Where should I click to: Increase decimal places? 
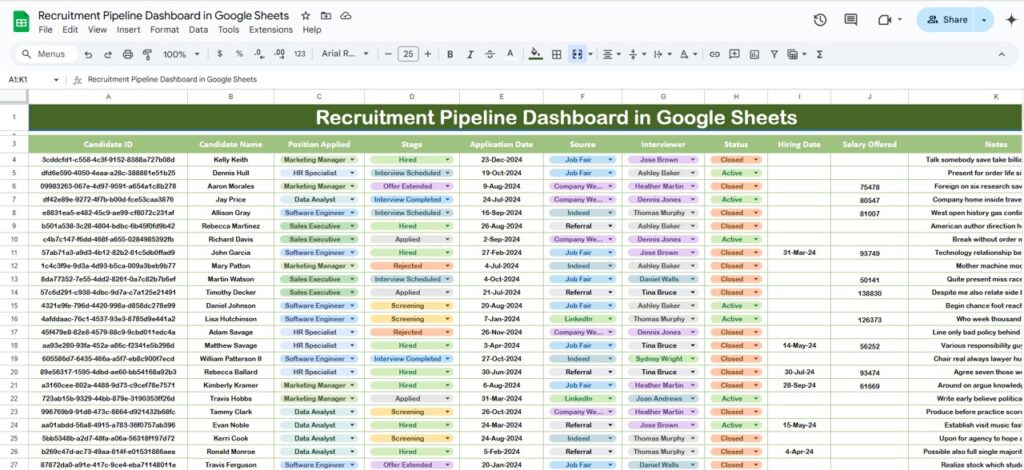[280, 54]
